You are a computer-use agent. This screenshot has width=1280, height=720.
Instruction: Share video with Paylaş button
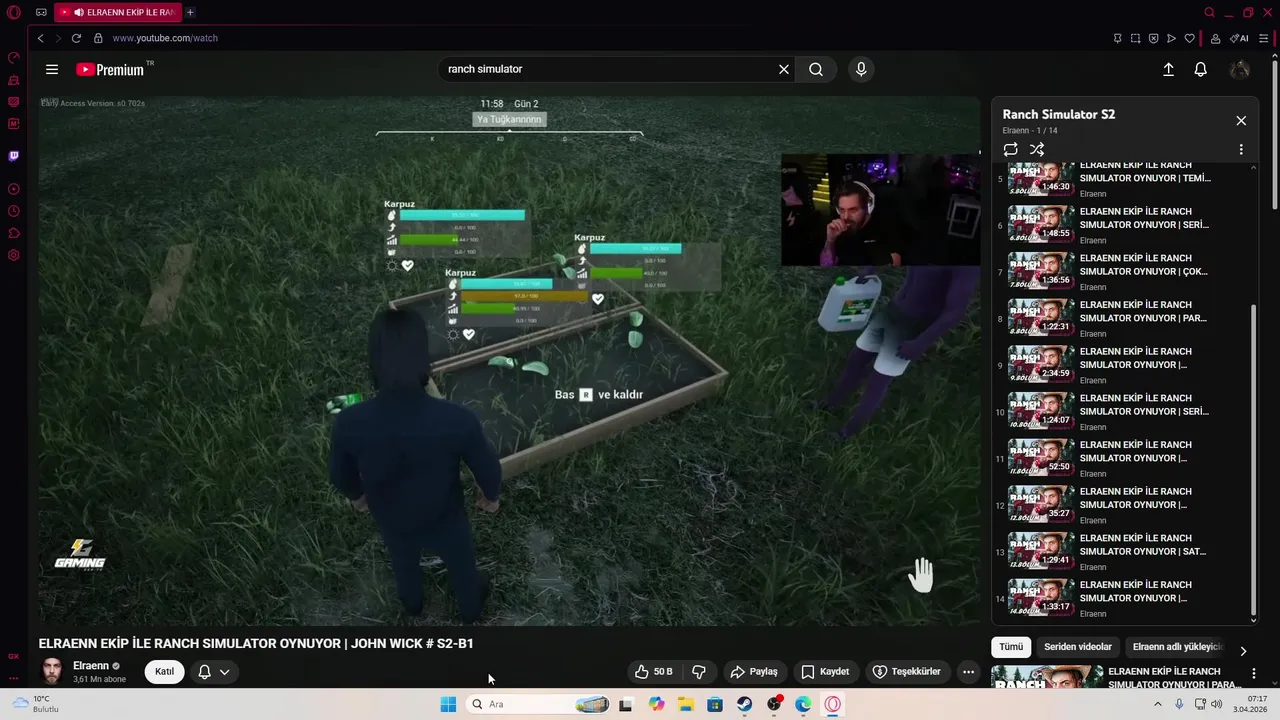pos(753,672)
